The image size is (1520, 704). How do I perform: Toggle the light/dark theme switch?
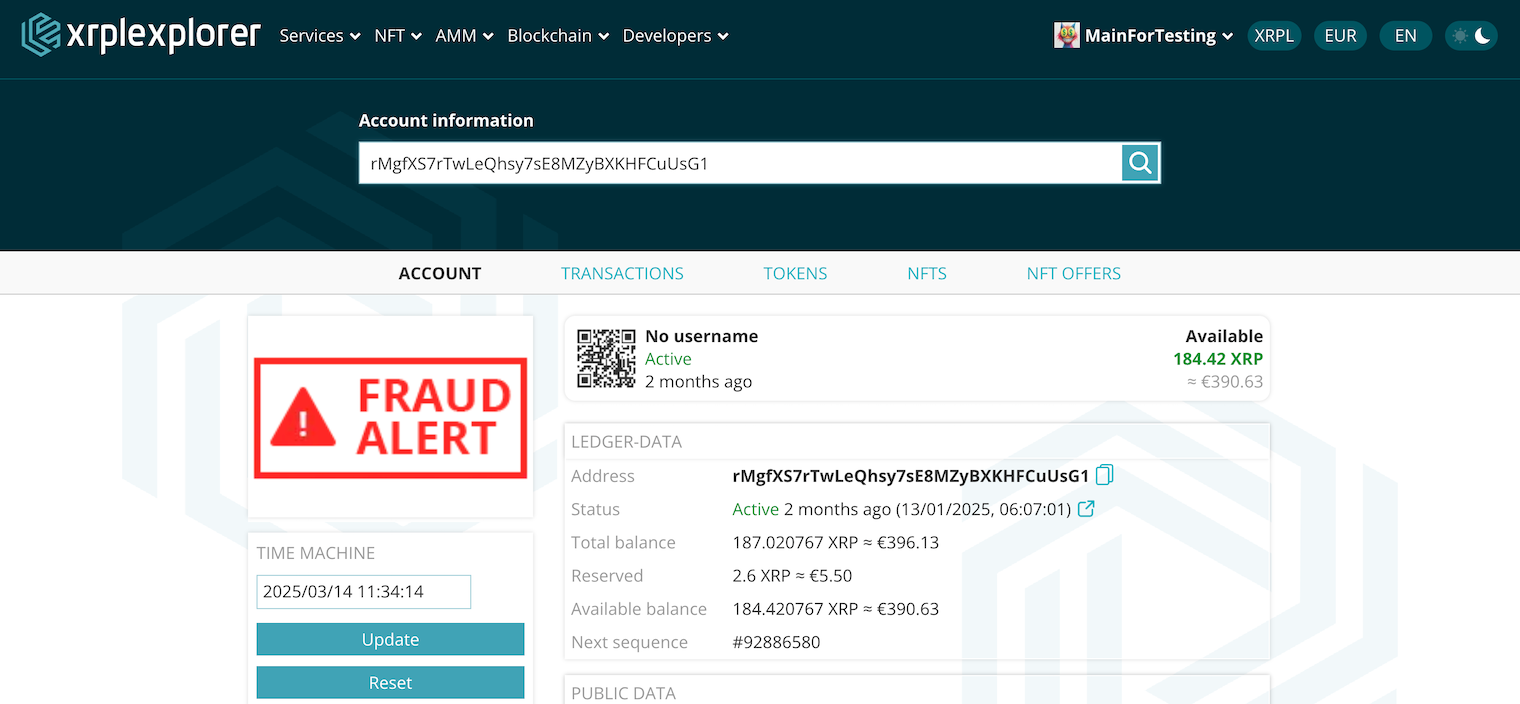[1471, 36]
